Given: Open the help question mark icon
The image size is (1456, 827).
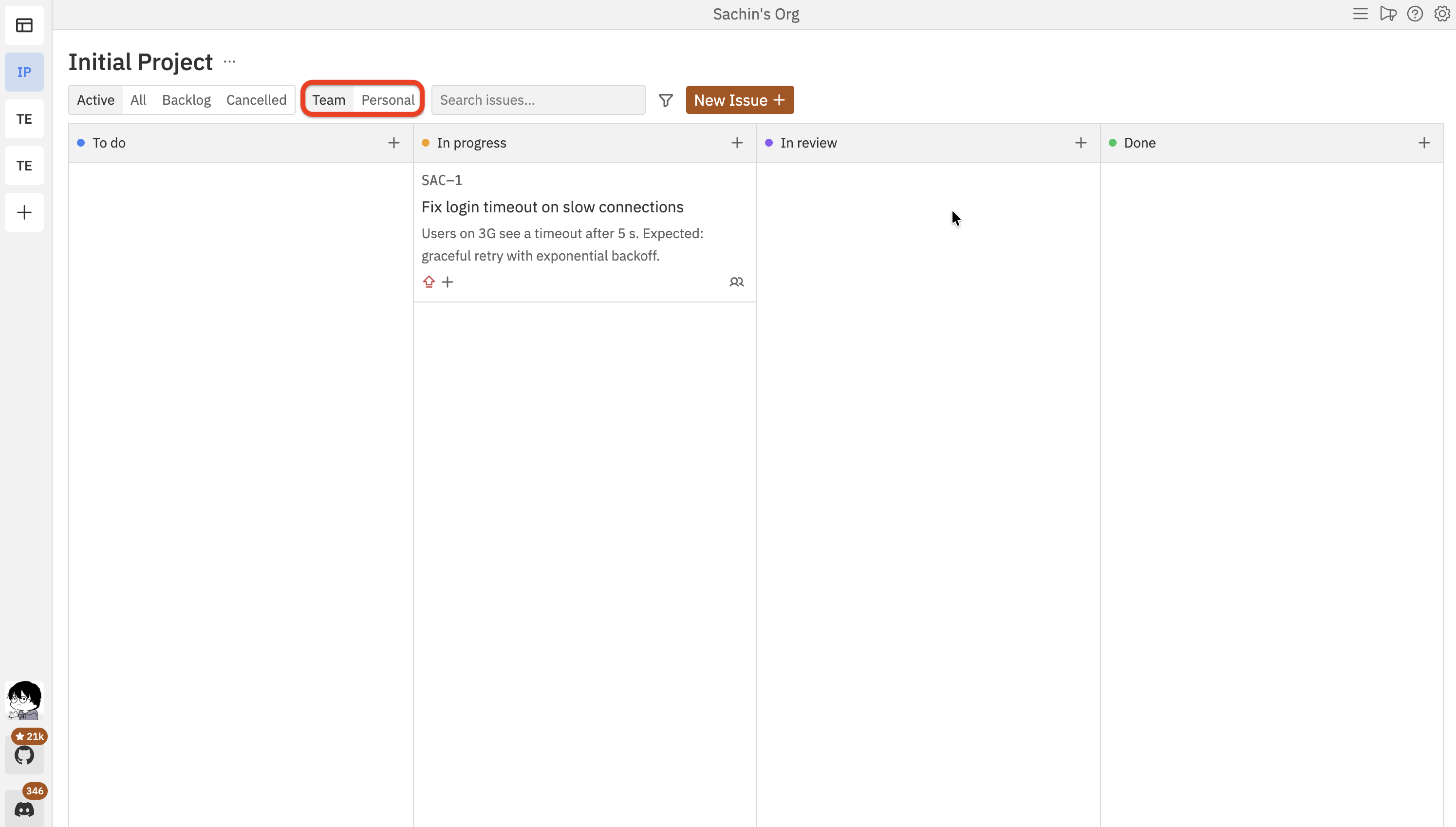Looking at the screenshot, I should pyautogui.click(x=1415, y=14).
